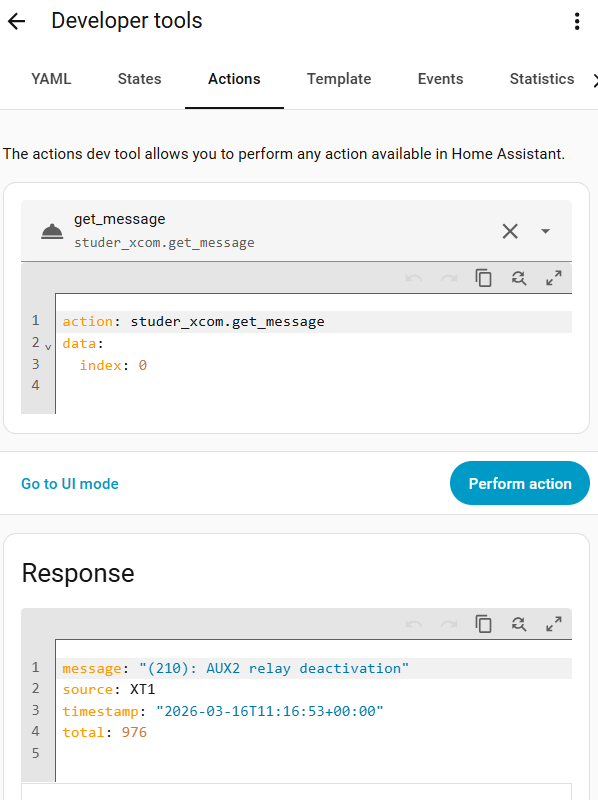The width and height of the screenshot is (598, 800).
Task: Undo in the action YAML editor
Action: point(414,278)
